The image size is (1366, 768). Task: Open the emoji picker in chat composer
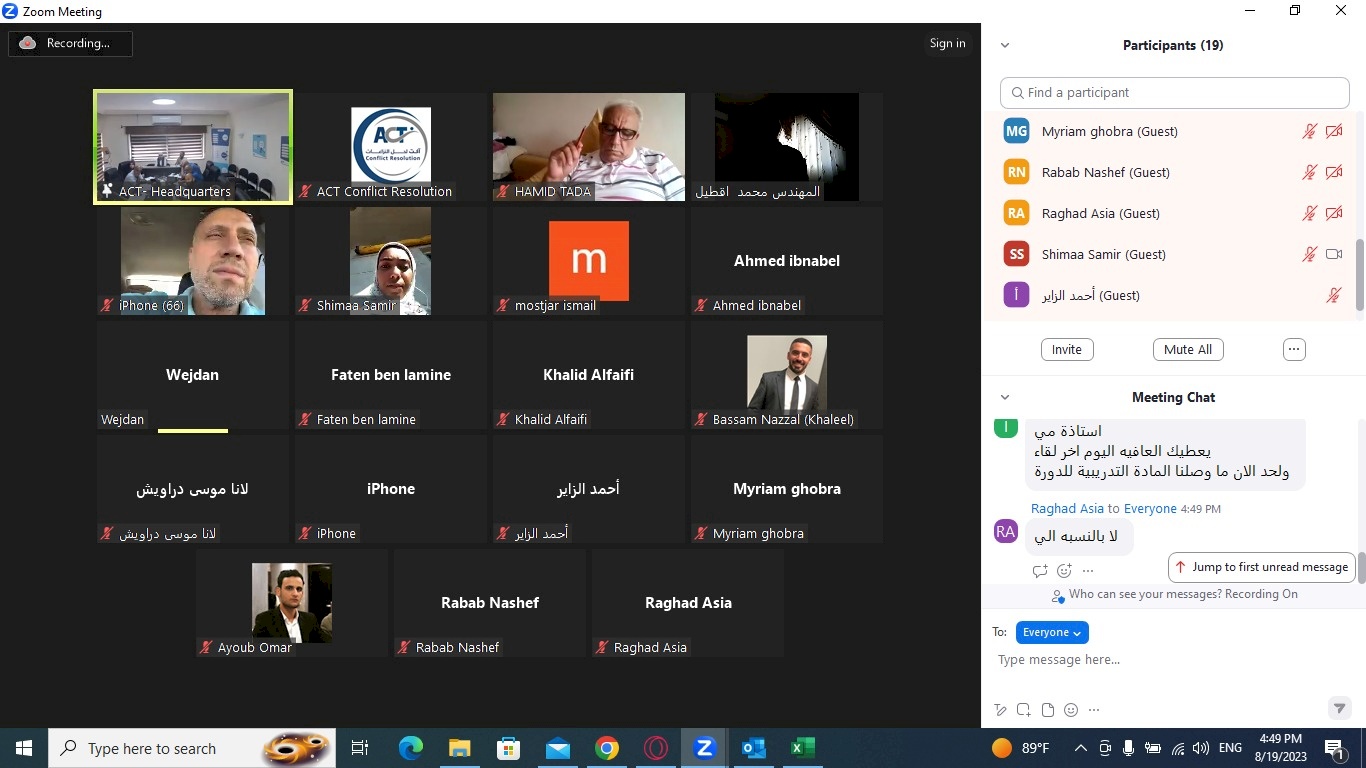click(x=1071, y=710)
